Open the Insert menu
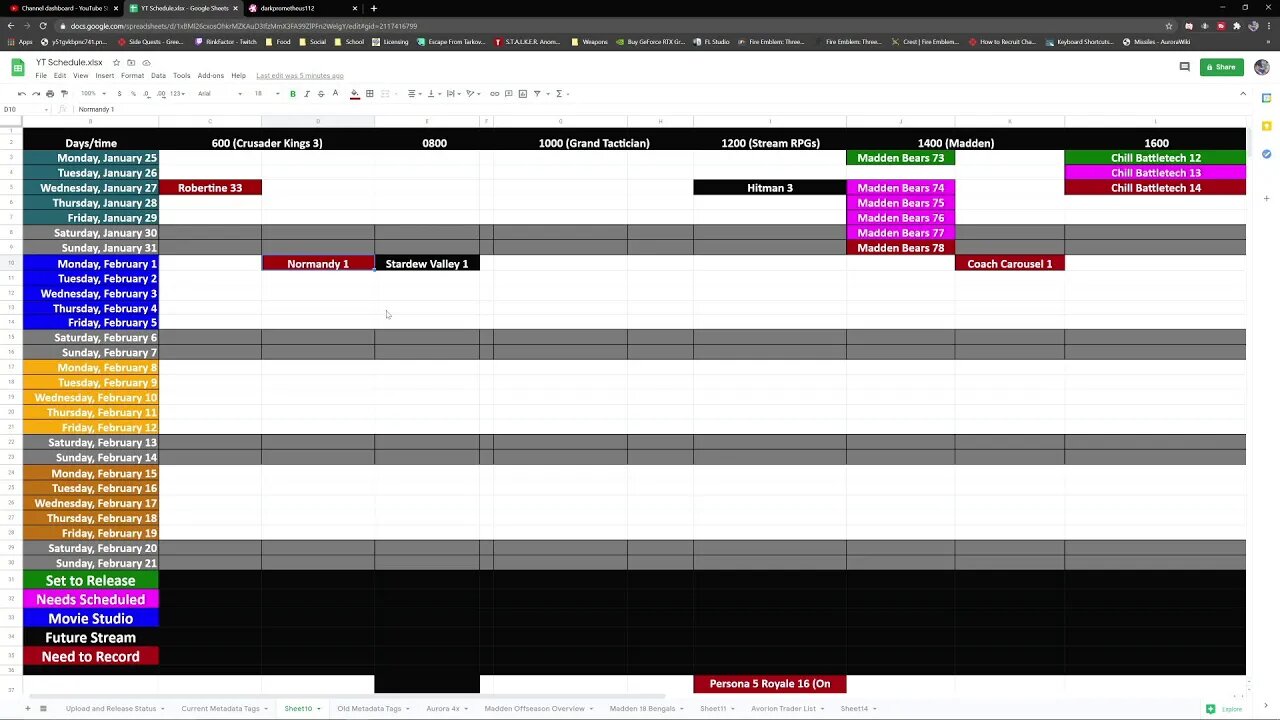The height and width of the screenshot is (720, 1280). 105,76
